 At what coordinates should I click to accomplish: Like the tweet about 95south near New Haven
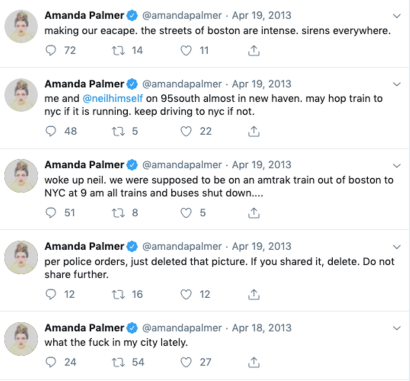tap(186, 131)
